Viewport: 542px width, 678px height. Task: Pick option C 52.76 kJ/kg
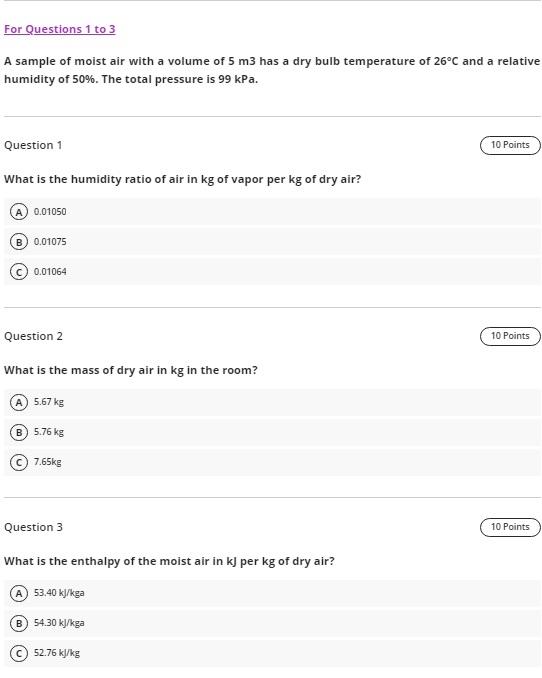click(x=272, y=653)
